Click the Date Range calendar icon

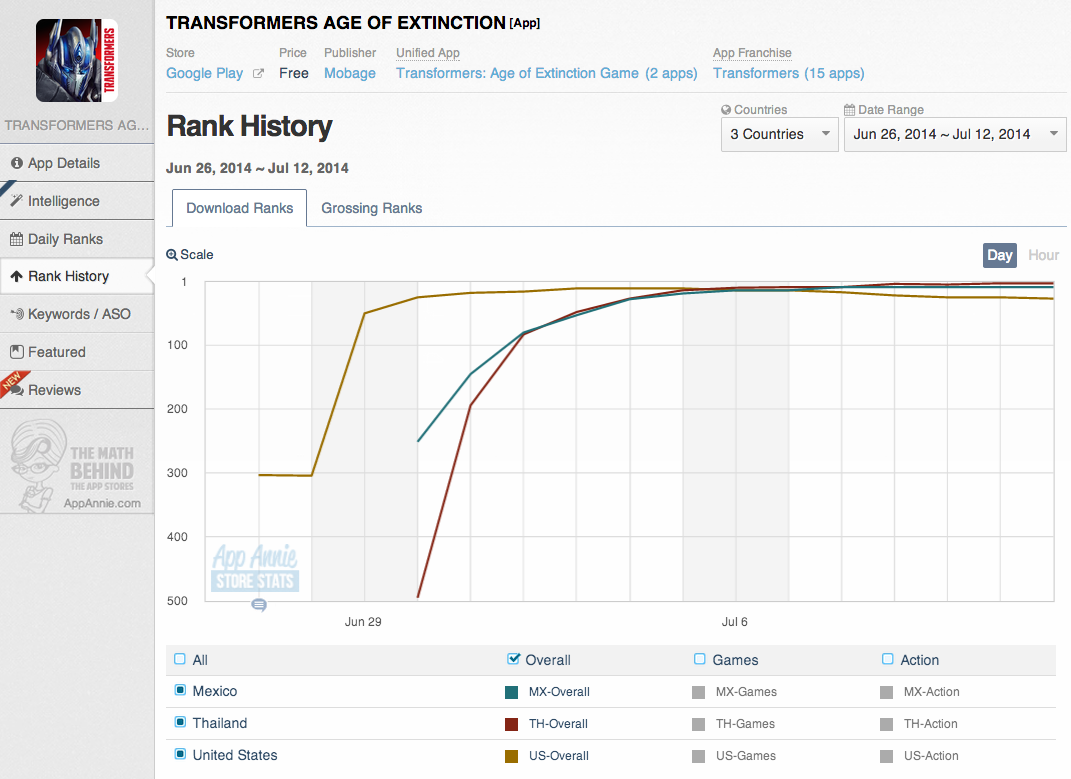pos(850,109)
